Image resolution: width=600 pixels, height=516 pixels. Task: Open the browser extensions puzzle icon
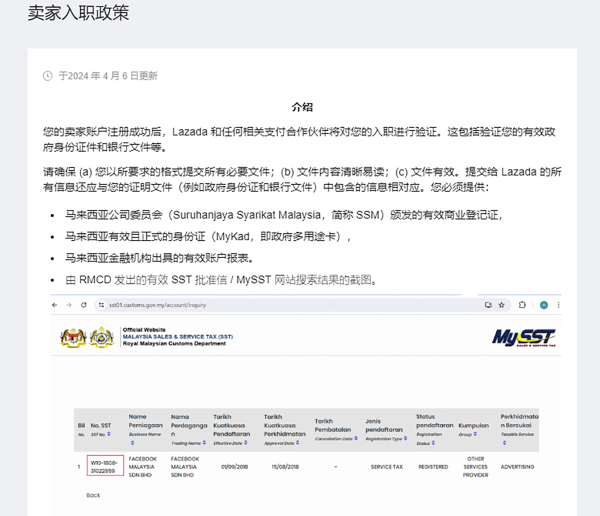[x=522, y=305]
